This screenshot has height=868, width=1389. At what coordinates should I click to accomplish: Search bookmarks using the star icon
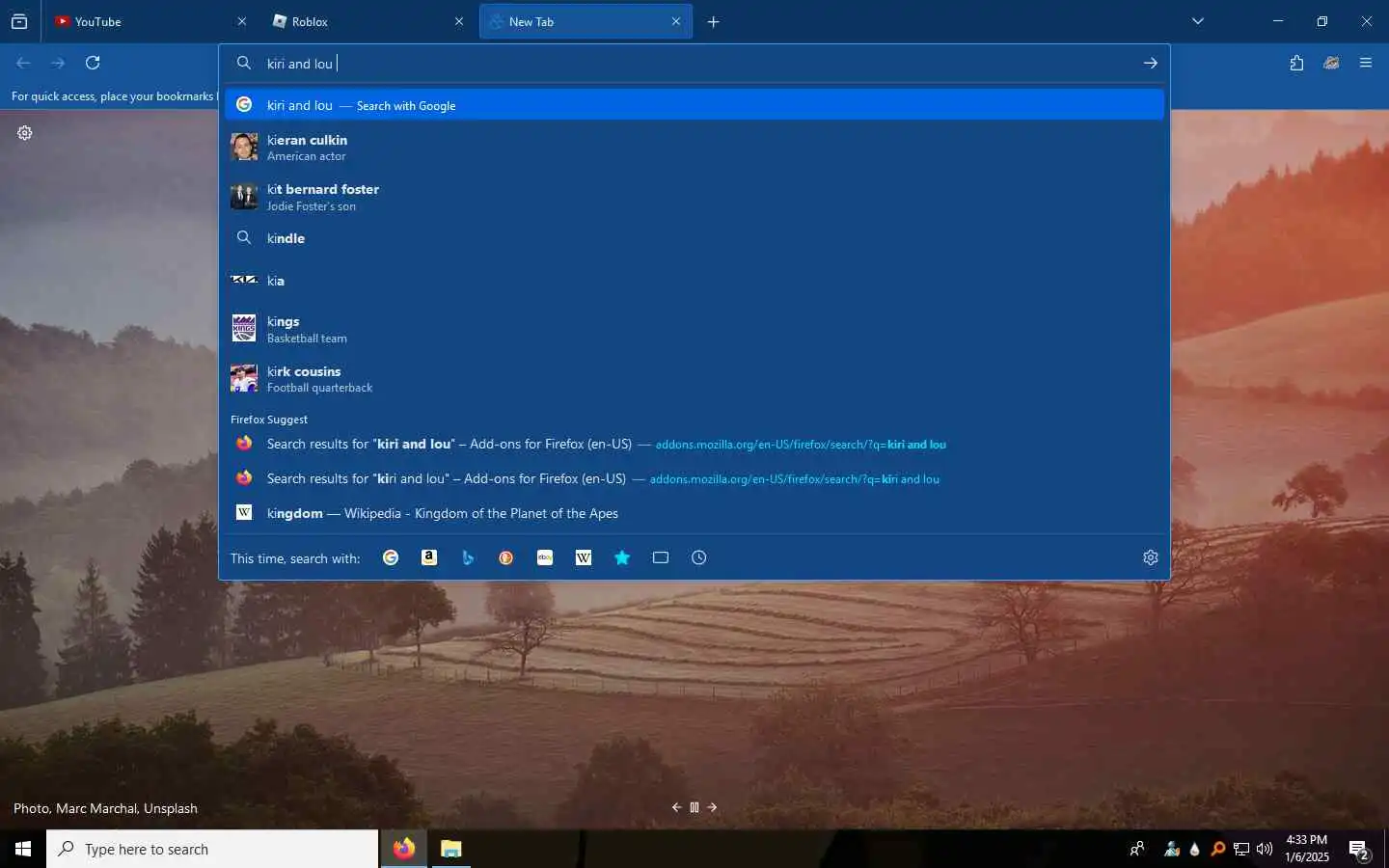[x=622, y=557]
